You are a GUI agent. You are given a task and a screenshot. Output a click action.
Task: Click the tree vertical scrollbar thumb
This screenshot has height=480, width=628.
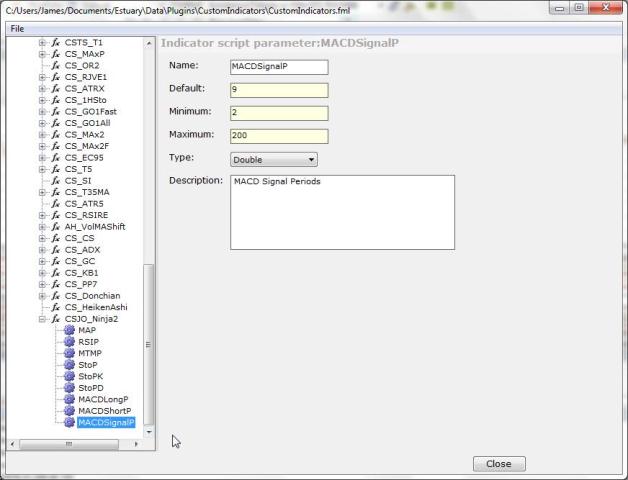149,344
